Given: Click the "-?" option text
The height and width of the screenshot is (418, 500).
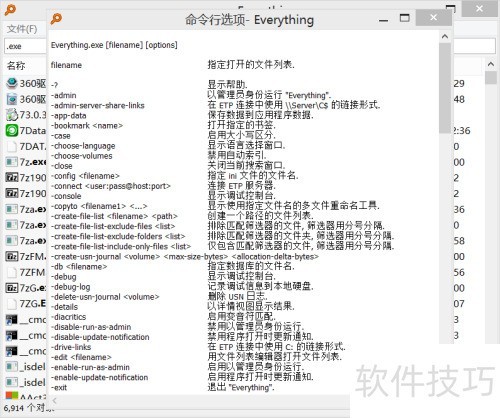Looking at the screenshot, I should pos(54,85).
